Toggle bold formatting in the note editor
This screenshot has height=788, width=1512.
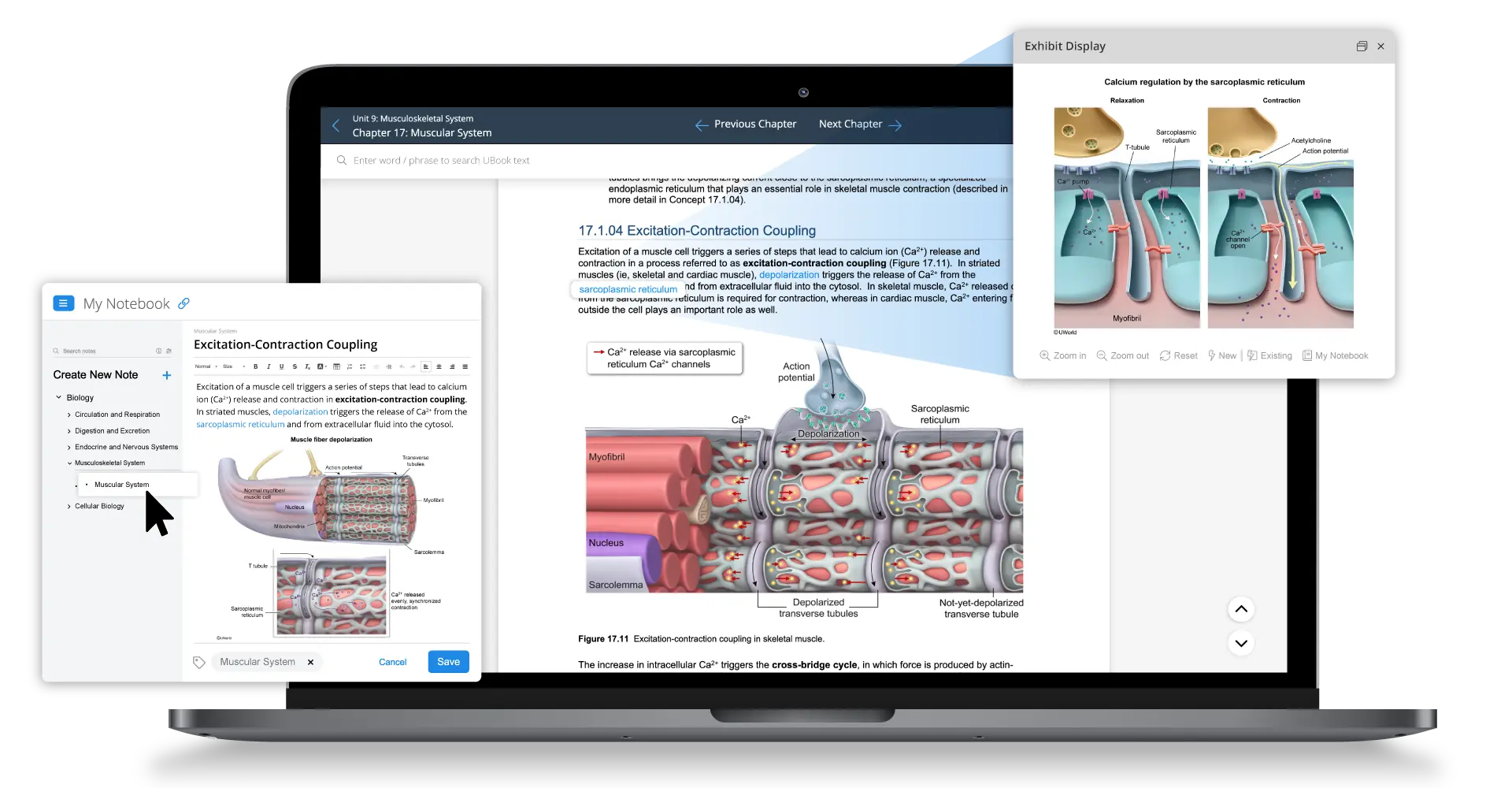click(255, 366)
